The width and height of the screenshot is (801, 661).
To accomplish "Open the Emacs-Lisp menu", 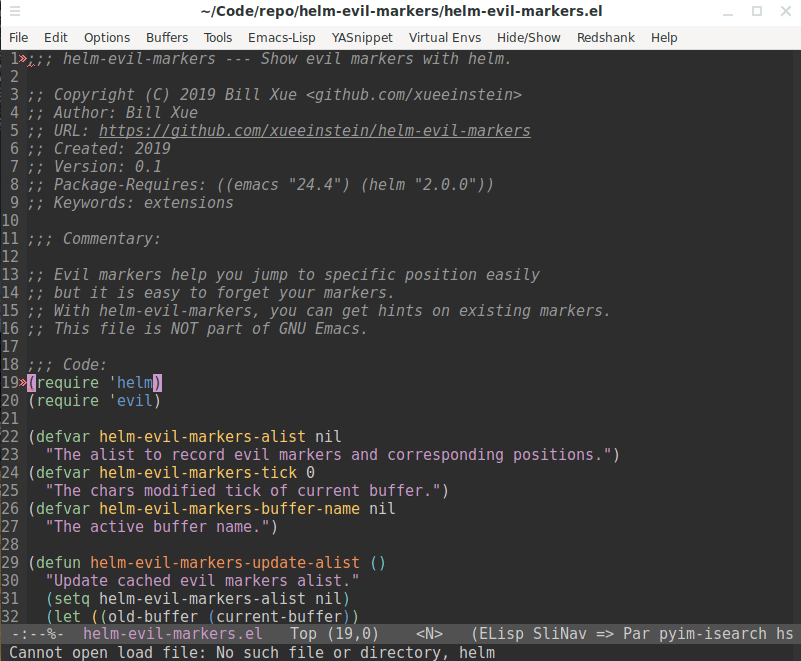I will [281, 38].
